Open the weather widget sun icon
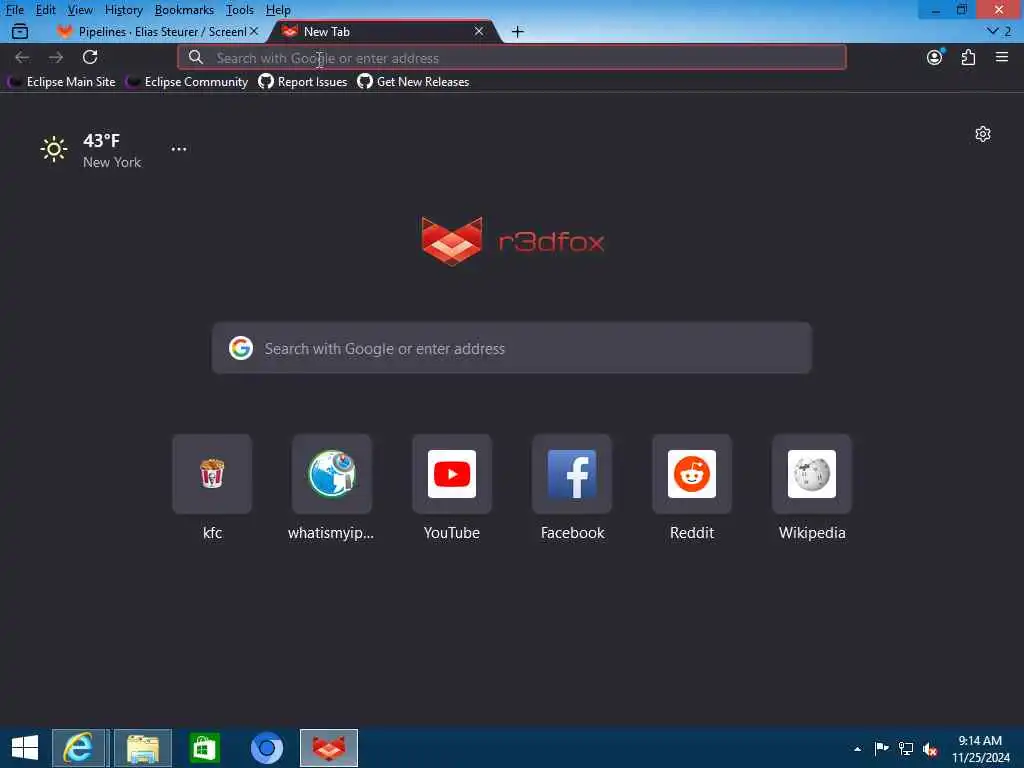The image size is (1024, 768). [x=54, y=150]
